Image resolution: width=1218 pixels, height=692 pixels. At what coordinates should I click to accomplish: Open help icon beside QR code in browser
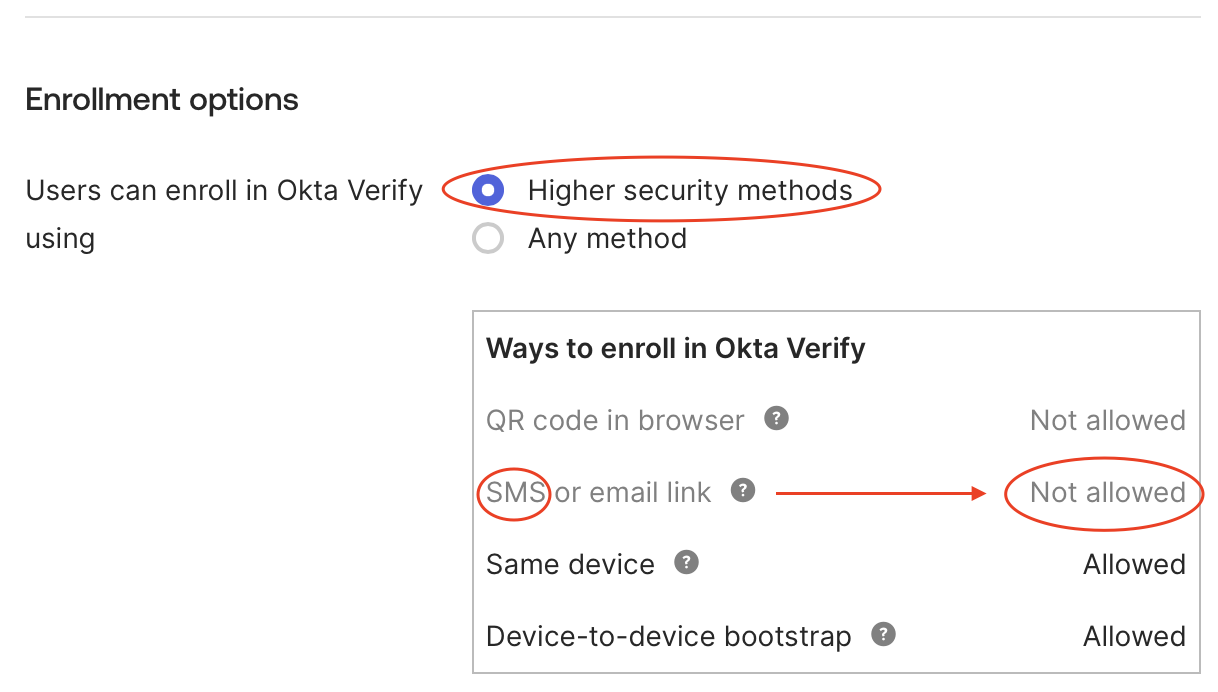776,419
